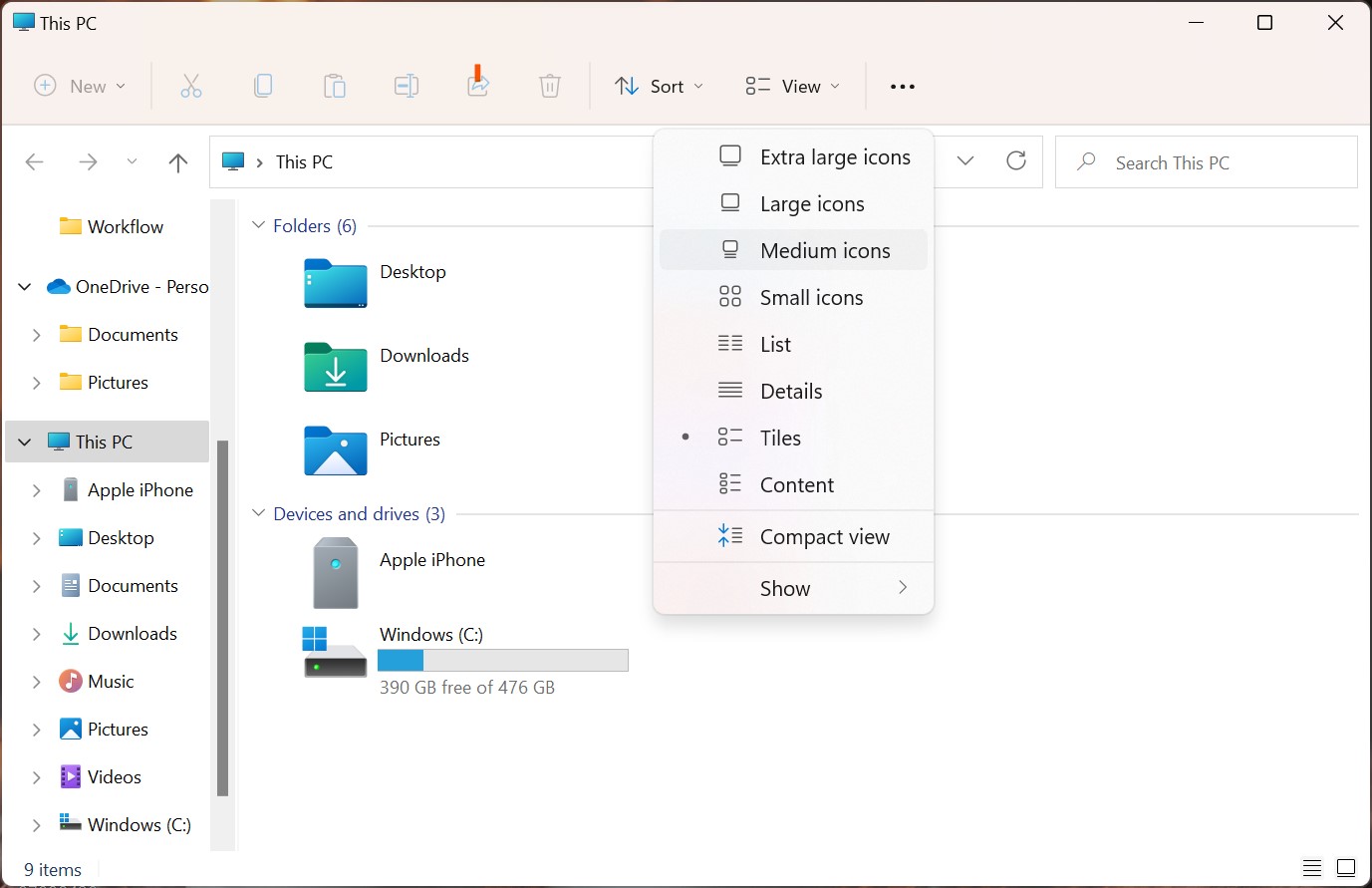Collapse the Folders group section

[x=259, y=226]
